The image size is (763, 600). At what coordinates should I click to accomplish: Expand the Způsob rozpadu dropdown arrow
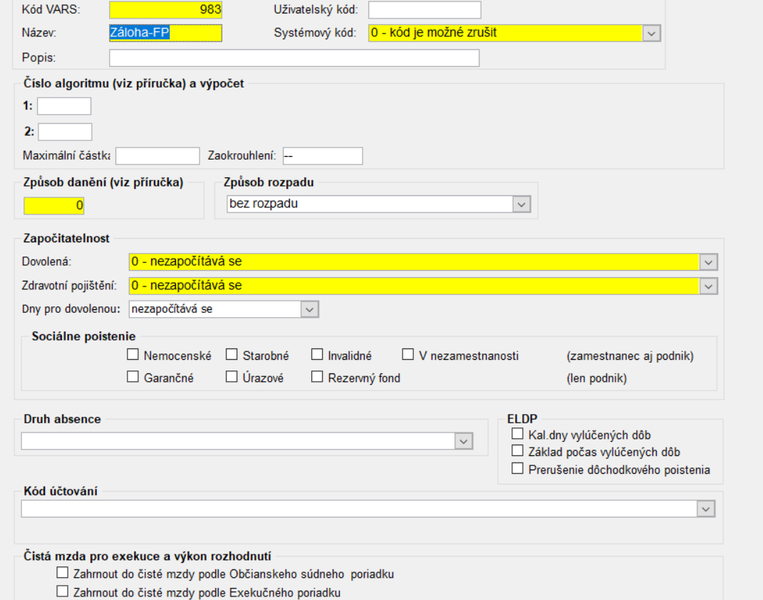coord(521,204)
